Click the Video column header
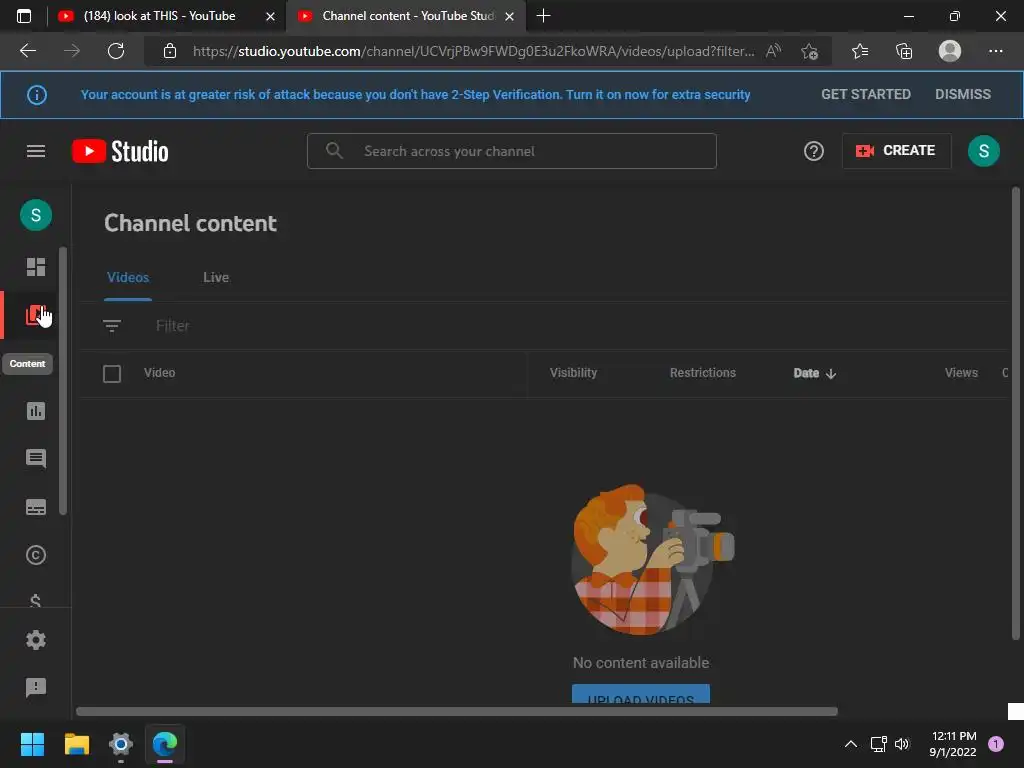The height and width of the screenshot is (768, 1024). 159,373
